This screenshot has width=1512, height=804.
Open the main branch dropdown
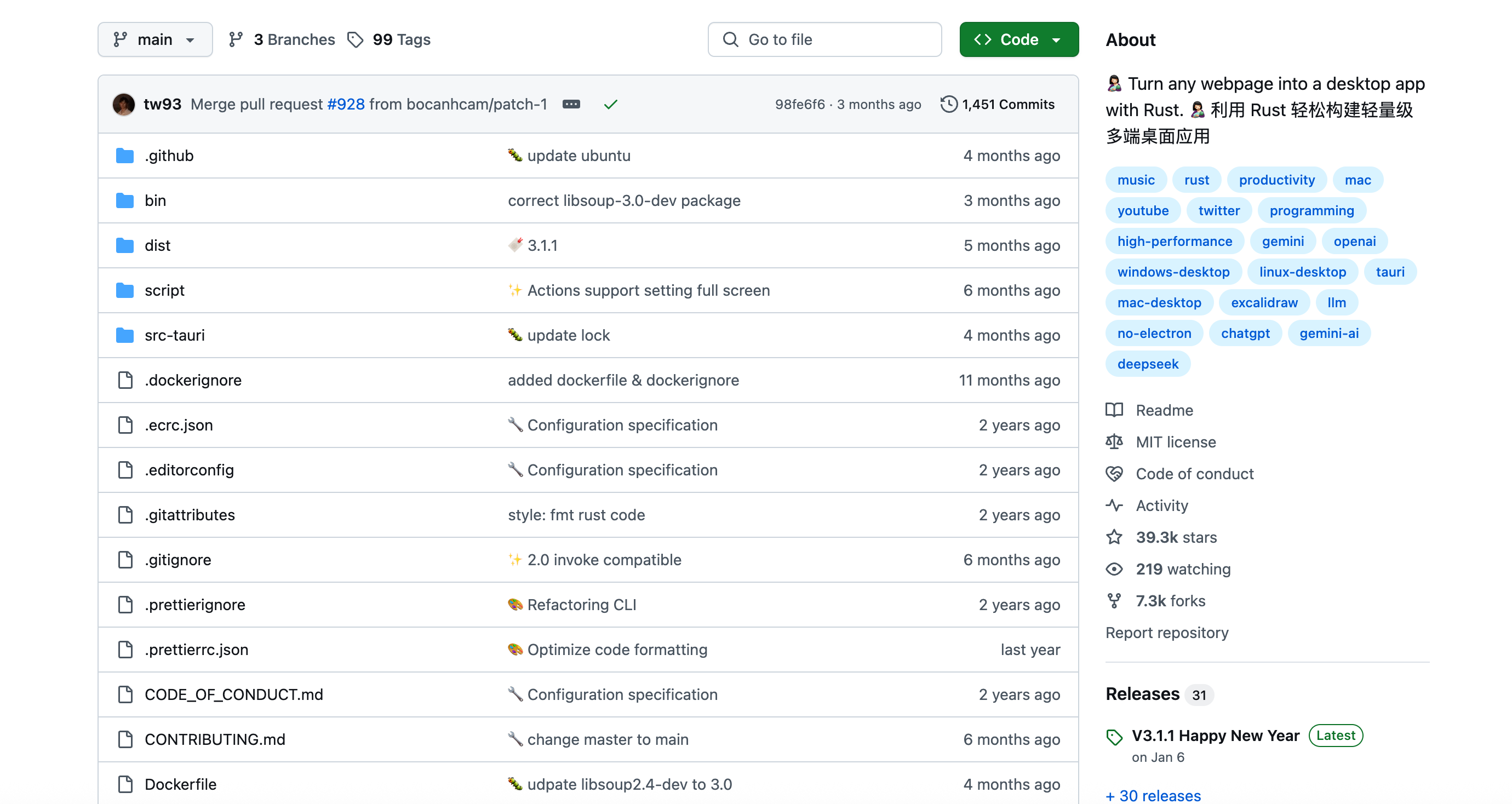pos(155,39)
